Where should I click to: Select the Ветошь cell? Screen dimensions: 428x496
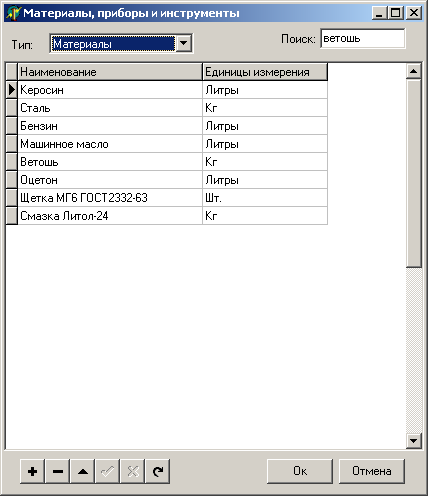coord(110,162)
